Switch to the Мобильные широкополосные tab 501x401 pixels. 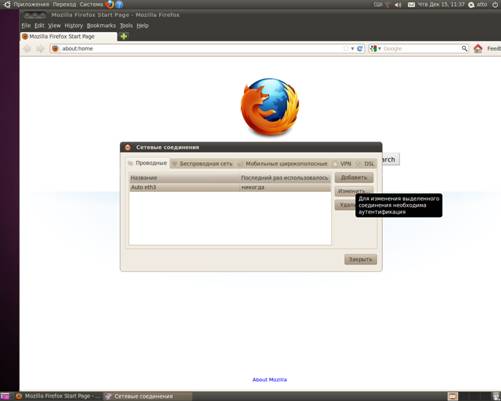click(283, 164)
